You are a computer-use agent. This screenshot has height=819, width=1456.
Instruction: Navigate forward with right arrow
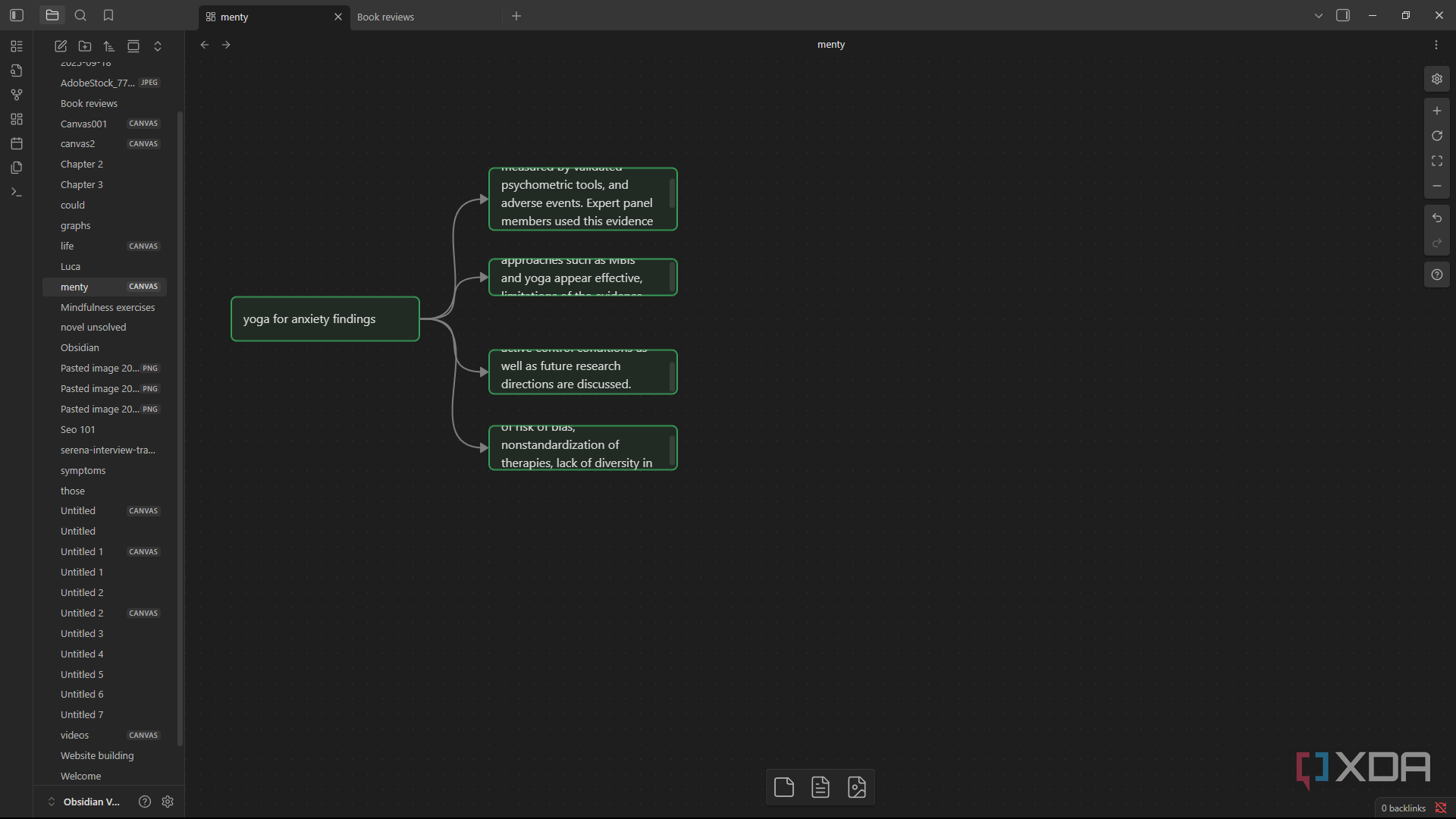pyautogui.click(x=226, y=45)
